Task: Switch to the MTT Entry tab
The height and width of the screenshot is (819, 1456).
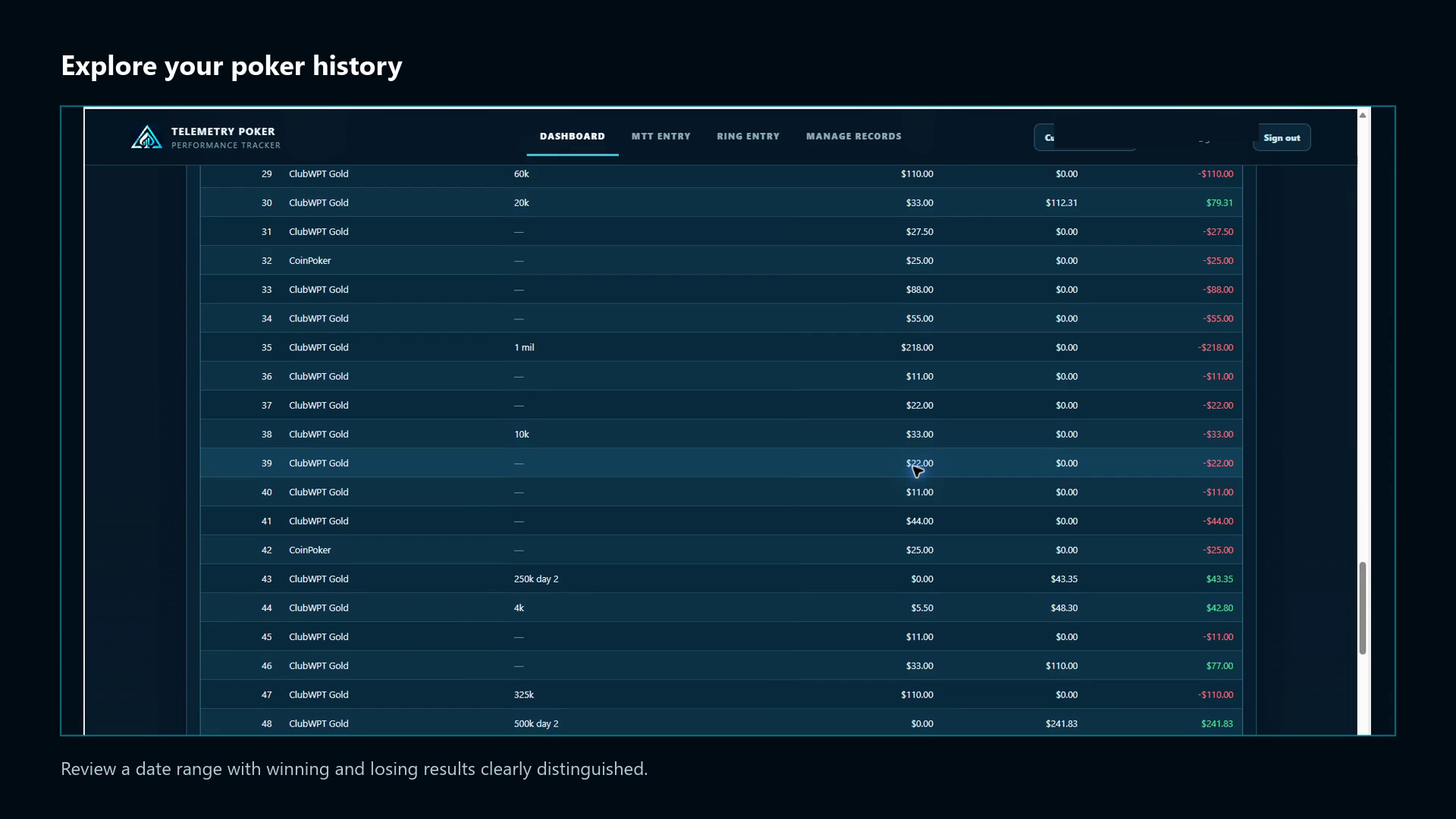Action: [x=661, y=136]
